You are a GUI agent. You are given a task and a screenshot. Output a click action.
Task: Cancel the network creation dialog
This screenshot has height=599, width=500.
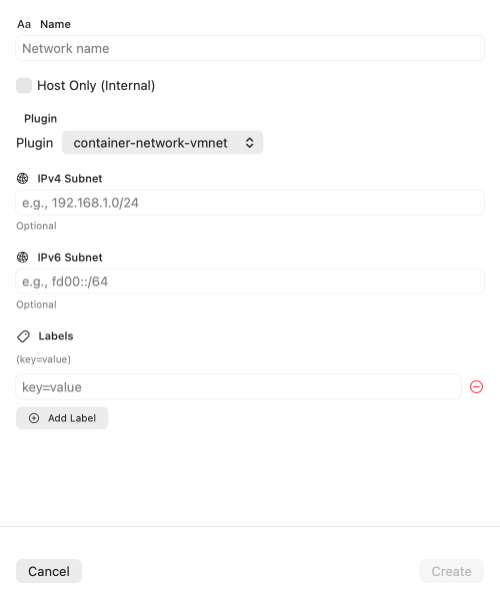[x=49, y=571]
